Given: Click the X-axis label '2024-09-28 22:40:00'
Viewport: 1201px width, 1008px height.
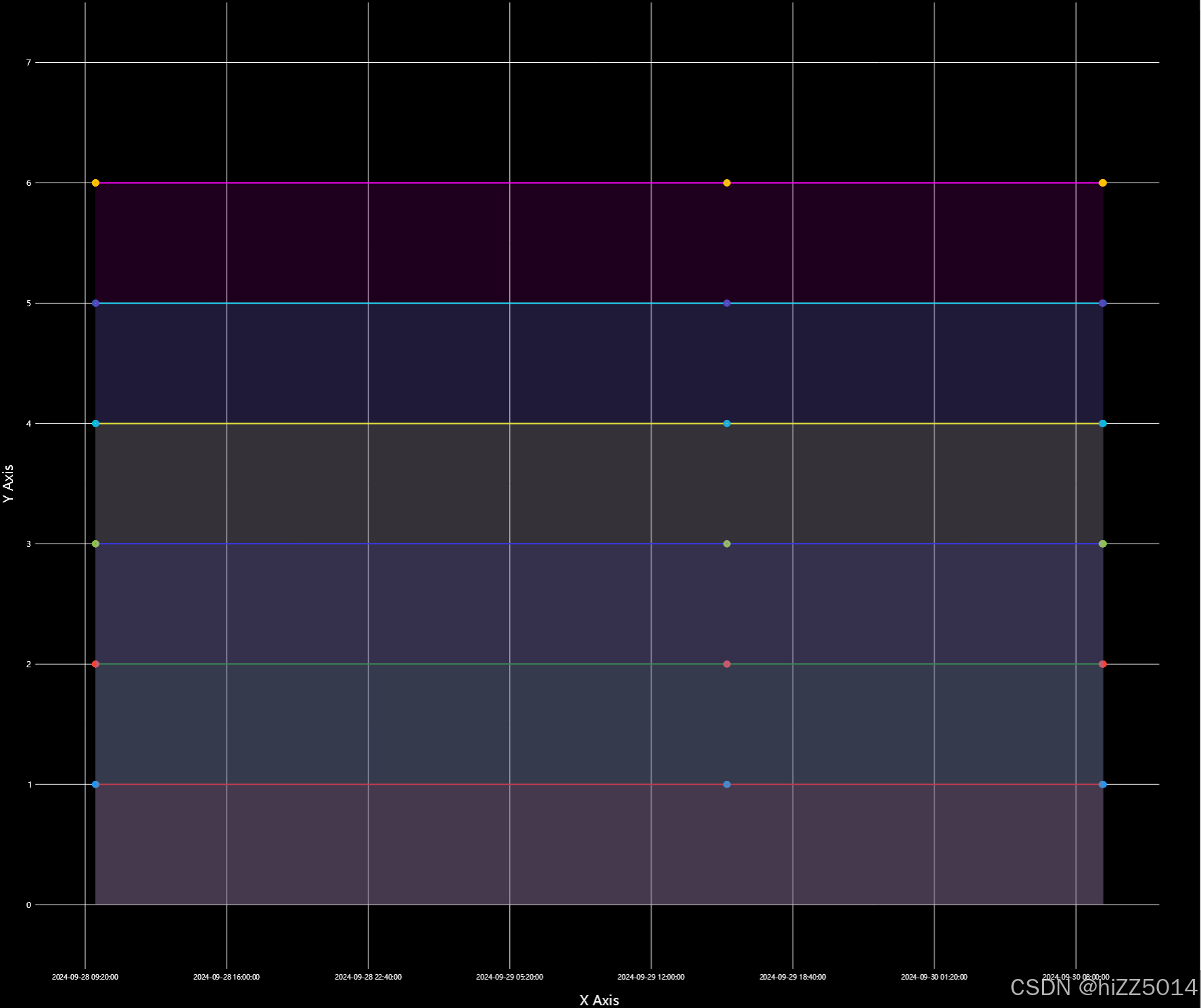Looking at the screenshot, I should tap(369, 978).
